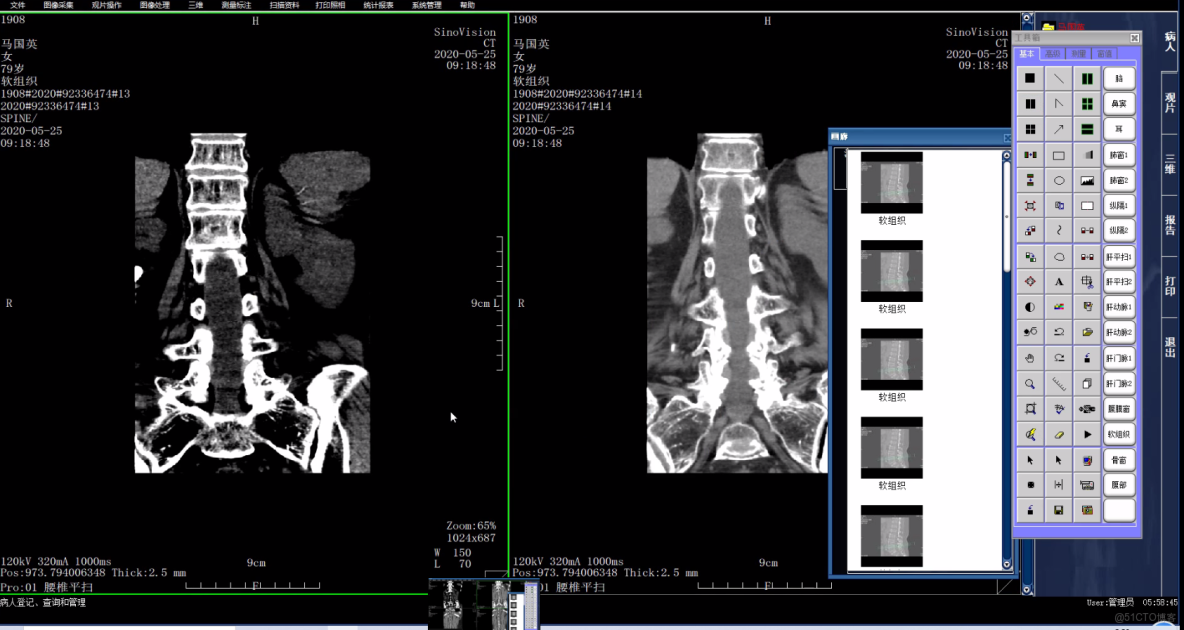The image size is (1184, 630).
Task: Apply the 鼻窦 window preset
Action: click(x=1119, y=103)
